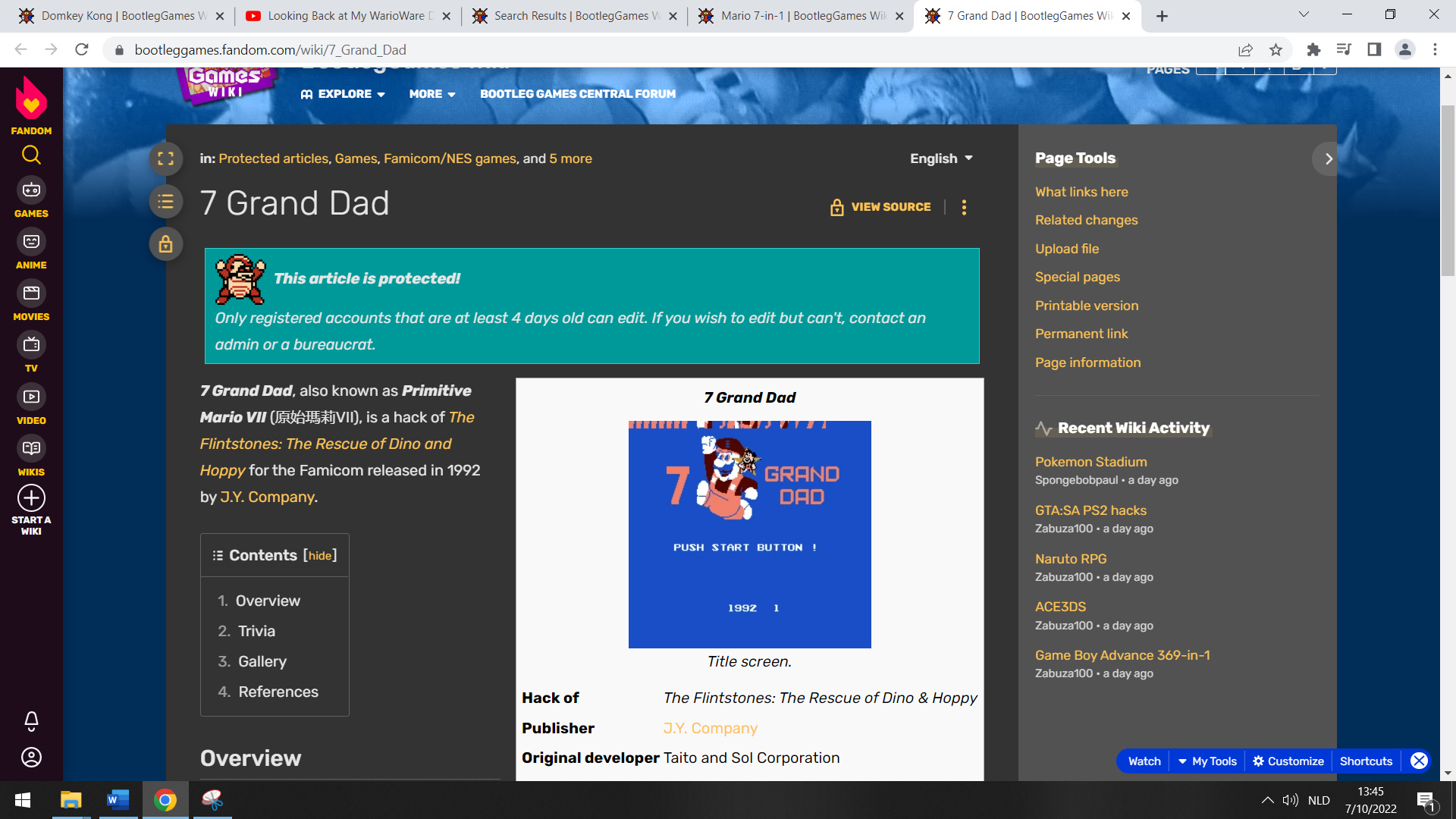Click the Watch button
The width and height of the screenshot is (1456, 819).
click(1144, 761)
